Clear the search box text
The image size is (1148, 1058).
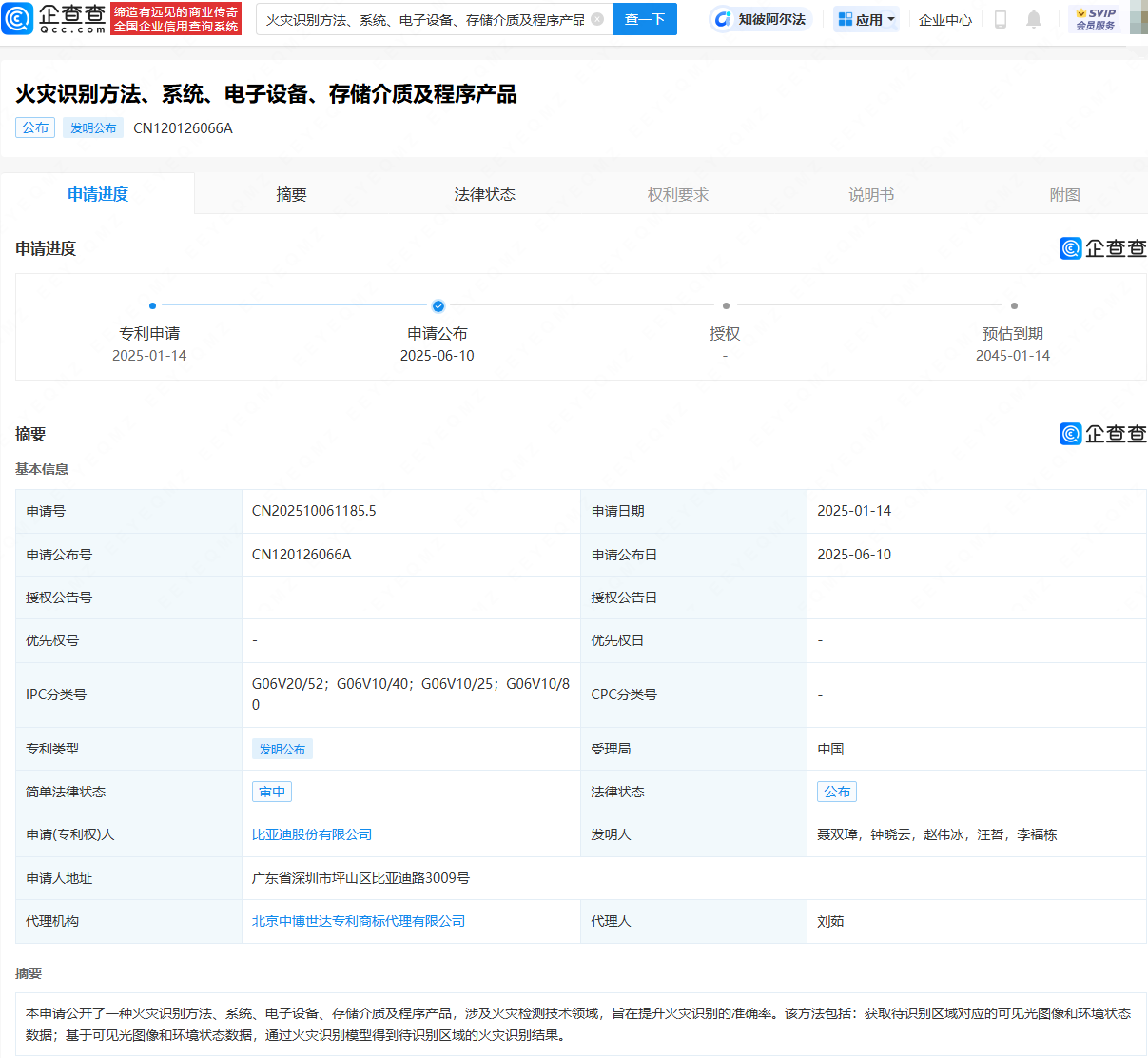pyautogui.click(x=597, y=19)
